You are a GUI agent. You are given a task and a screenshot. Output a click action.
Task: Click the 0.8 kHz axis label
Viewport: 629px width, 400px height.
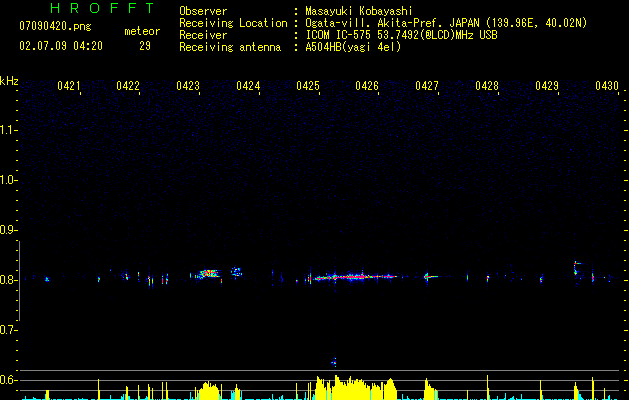click(9, 280)
